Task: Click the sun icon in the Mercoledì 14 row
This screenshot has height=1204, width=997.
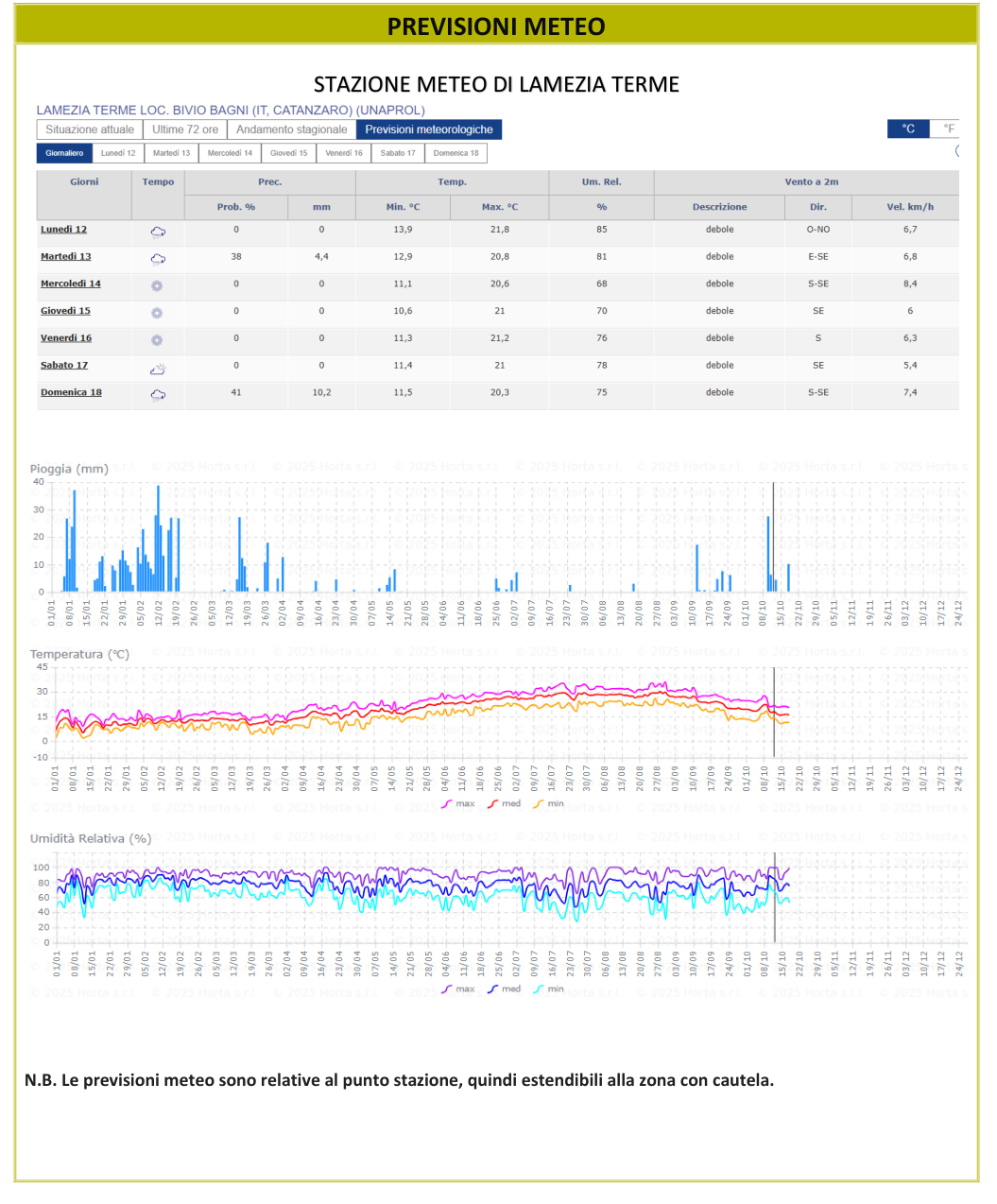Action: point(157,285)
